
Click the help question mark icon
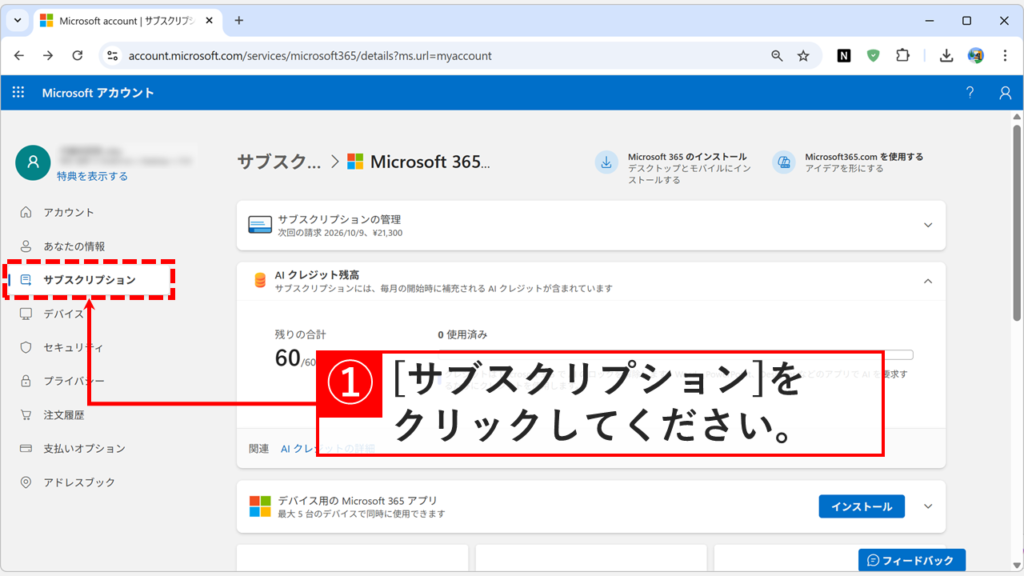970,93
